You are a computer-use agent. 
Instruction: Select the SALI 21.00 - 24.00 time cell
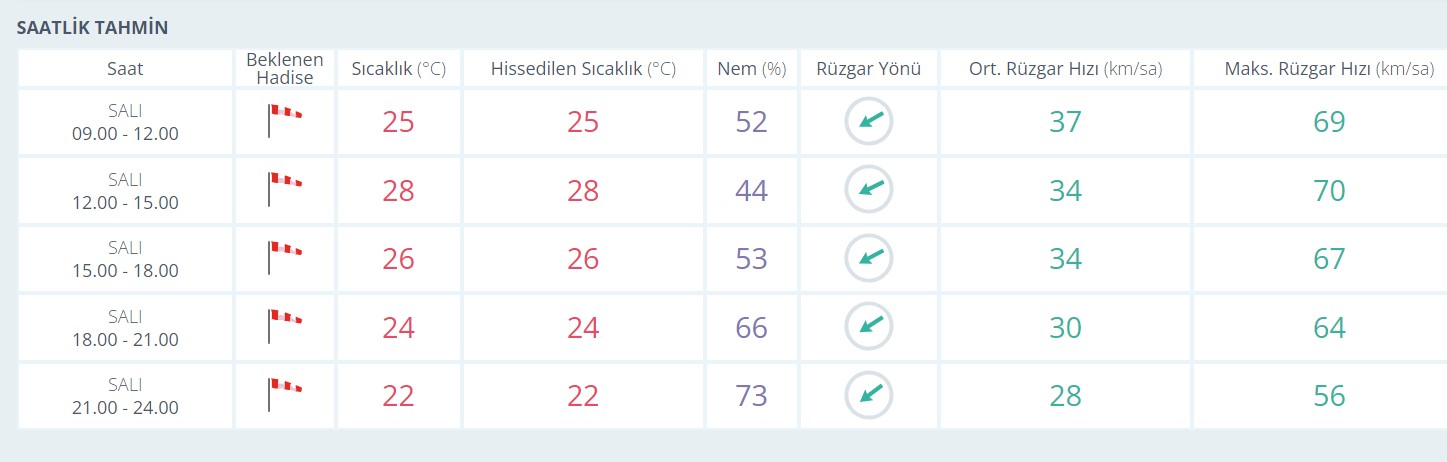pyautogui.click(x=125, y=395)
